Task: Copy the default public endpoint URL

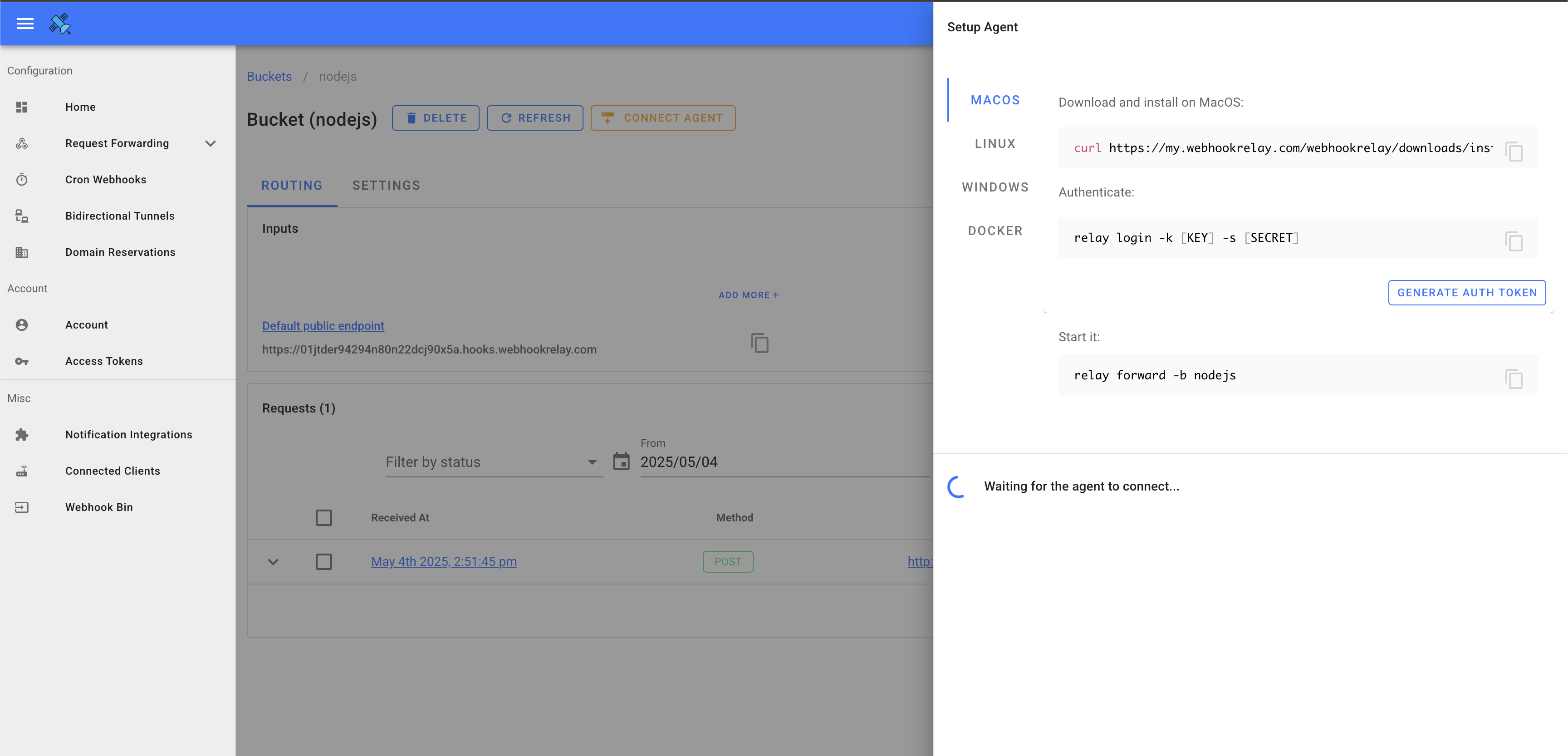Action: pyautogui.click(x=759, y=343)
